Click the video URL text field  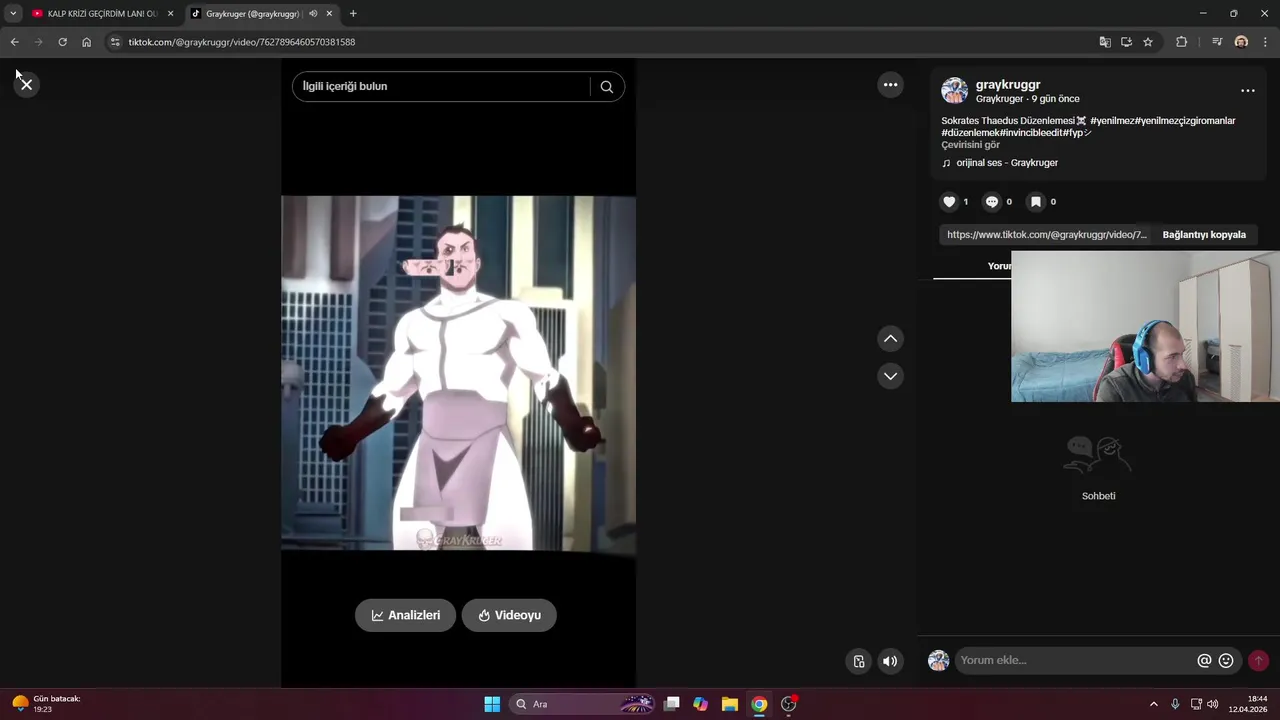1047,235
